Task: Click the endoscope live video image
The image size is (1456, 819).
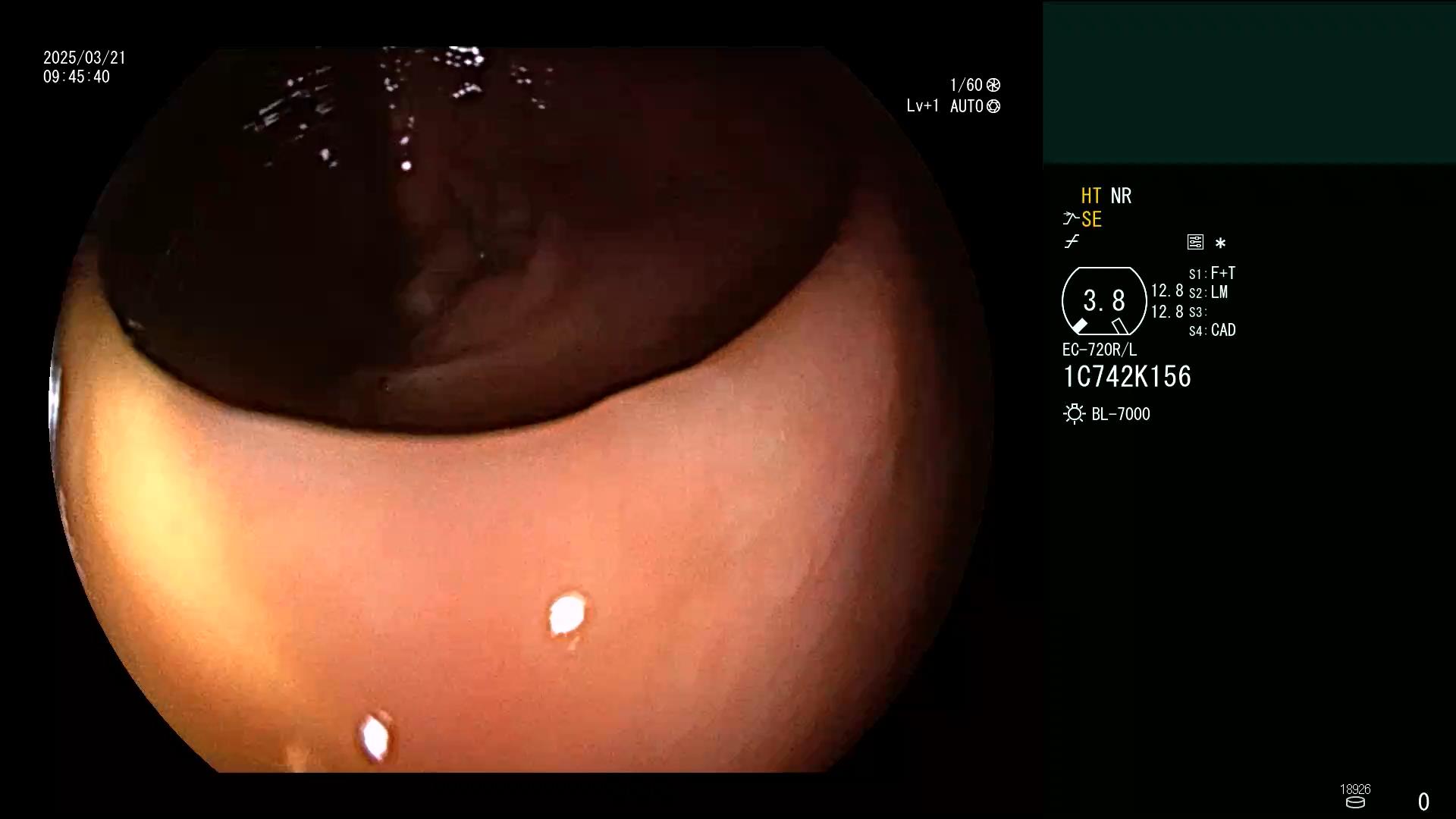Action: [522, 409]
